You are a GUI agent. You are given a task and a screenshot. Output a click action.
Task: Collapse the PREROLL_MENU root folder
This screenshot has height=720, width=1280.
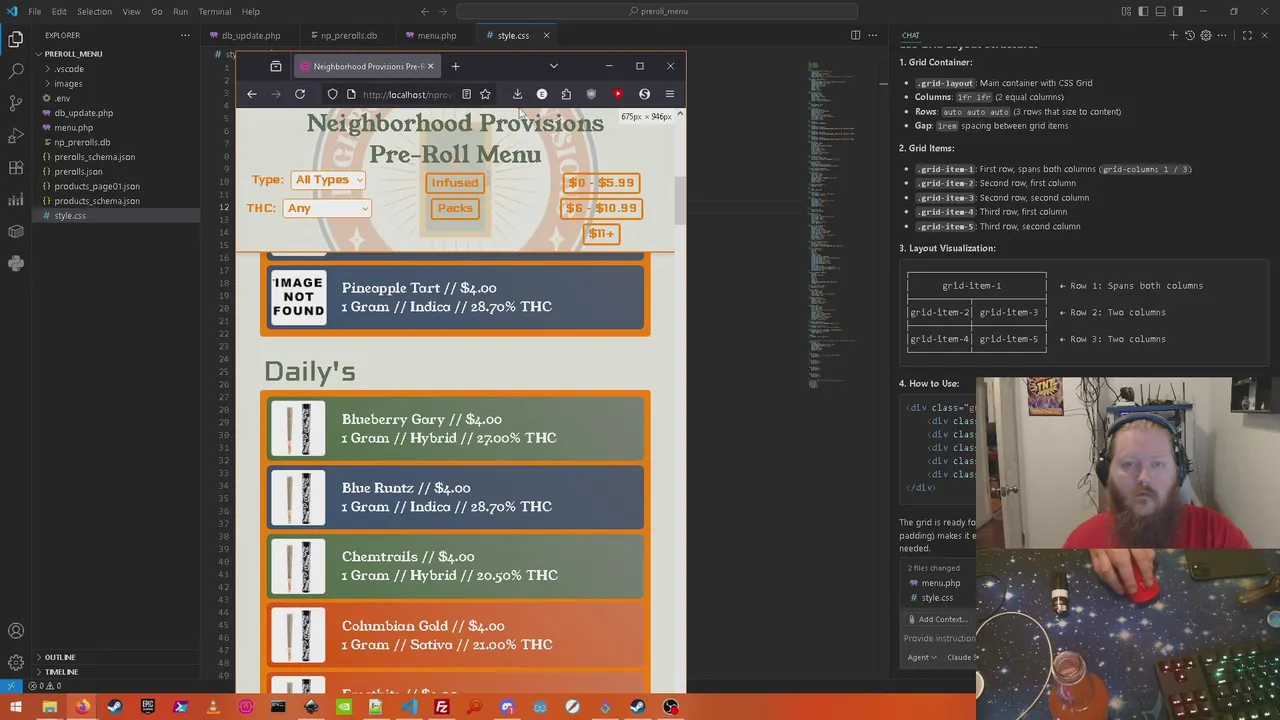pos(74,54)
